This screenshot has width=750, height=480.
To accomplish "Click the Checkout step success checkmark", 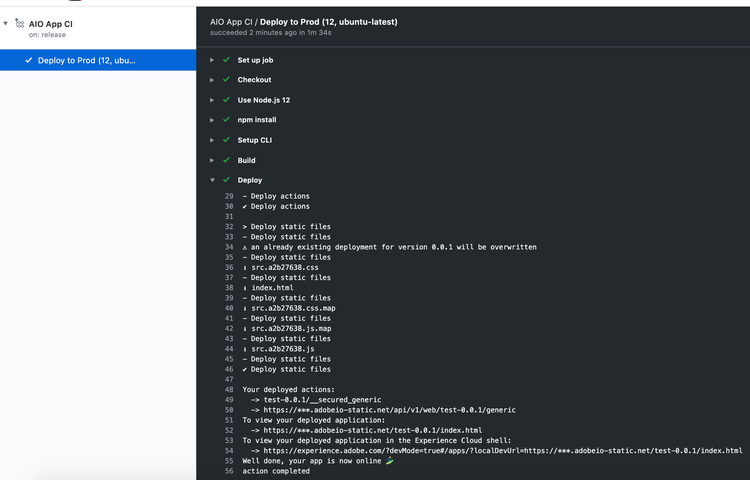I will coord(227,80).
